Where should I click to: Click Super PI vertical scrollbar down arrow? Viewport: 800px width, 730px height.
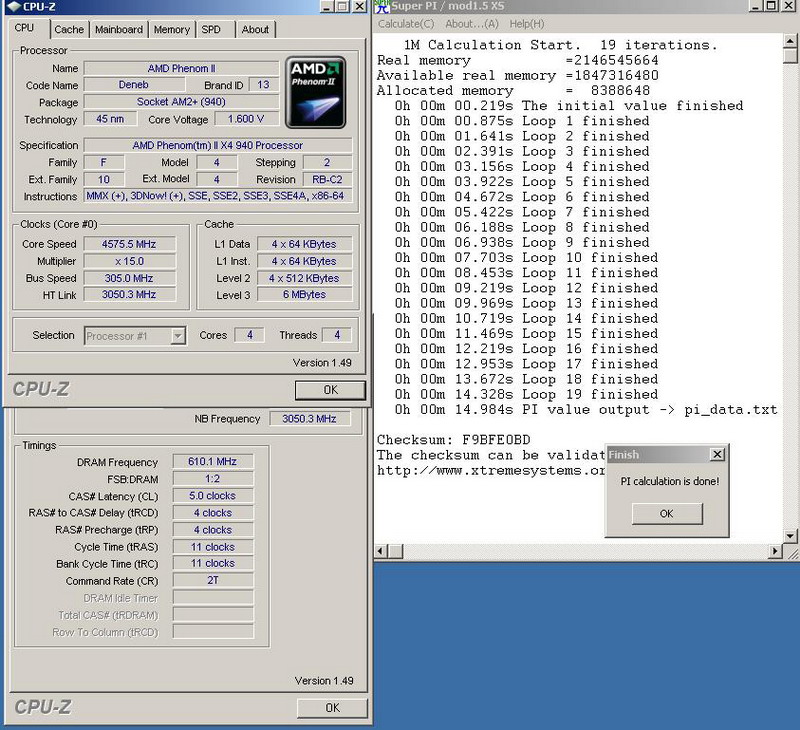tap(790, 536)
